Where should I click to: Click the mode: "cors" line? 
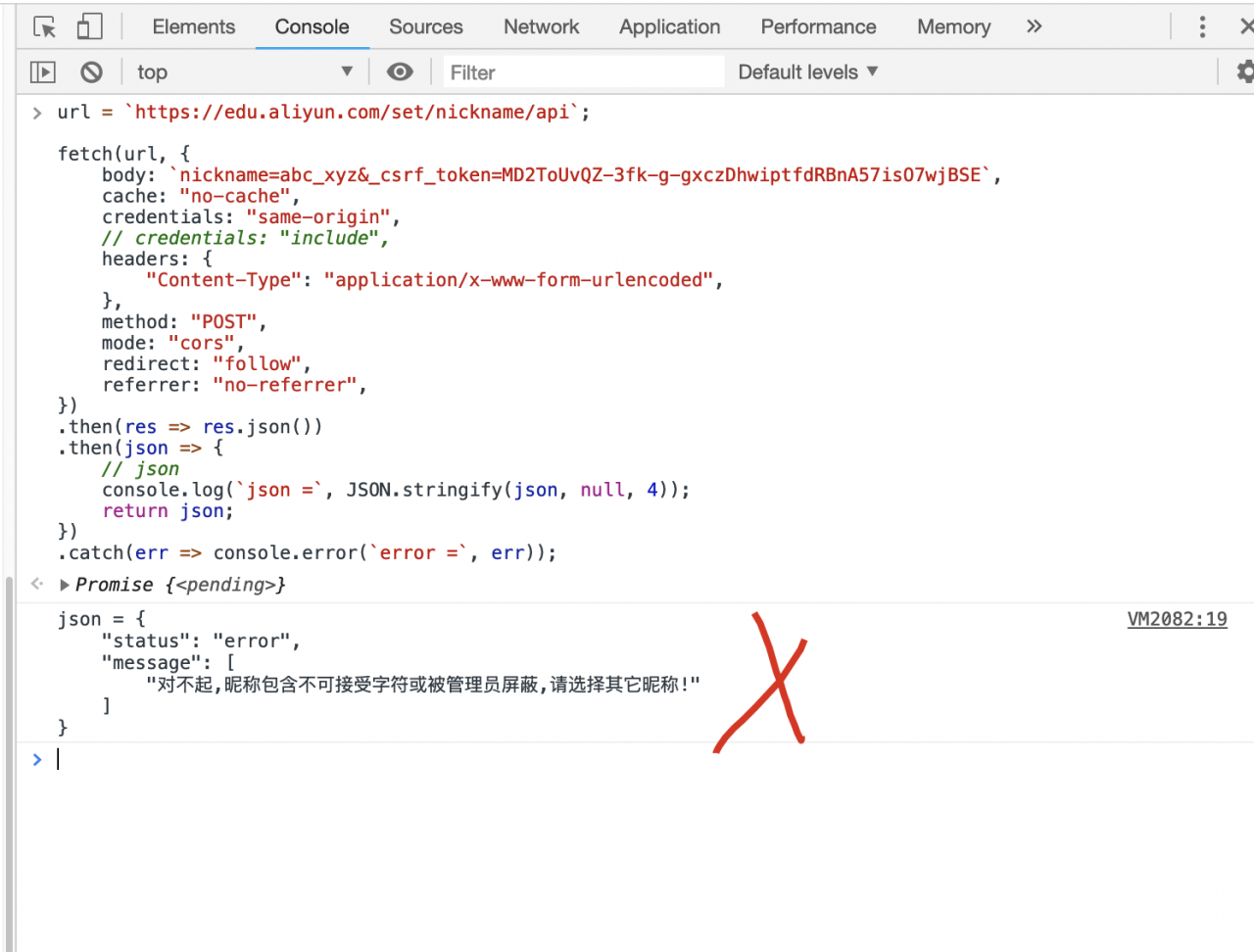pos(173,344)
